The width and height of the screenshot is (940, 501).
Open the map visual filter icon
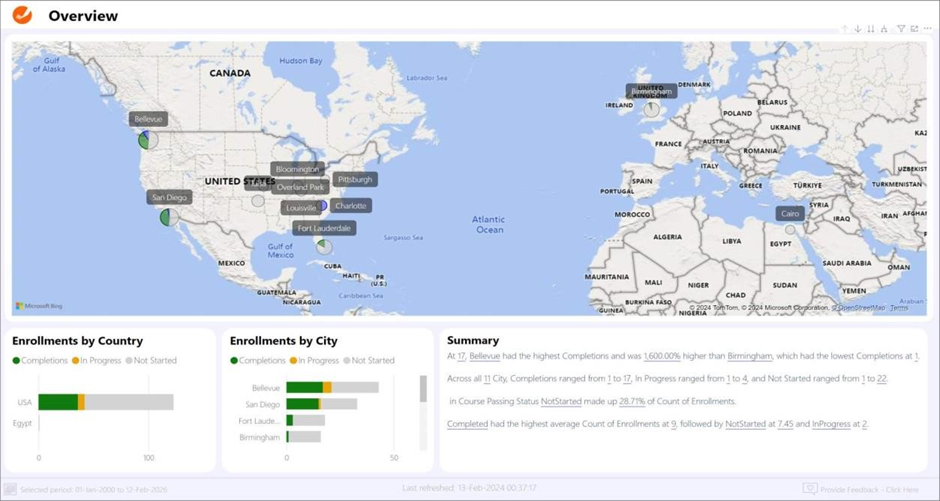pos(901,29)
